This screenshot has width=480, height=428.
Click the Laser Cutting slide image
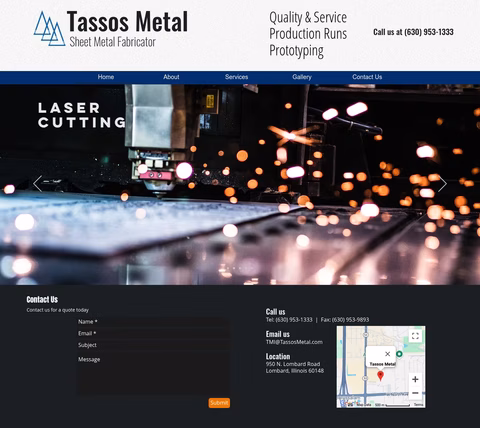pyautogui.click(x=240, y=184)
